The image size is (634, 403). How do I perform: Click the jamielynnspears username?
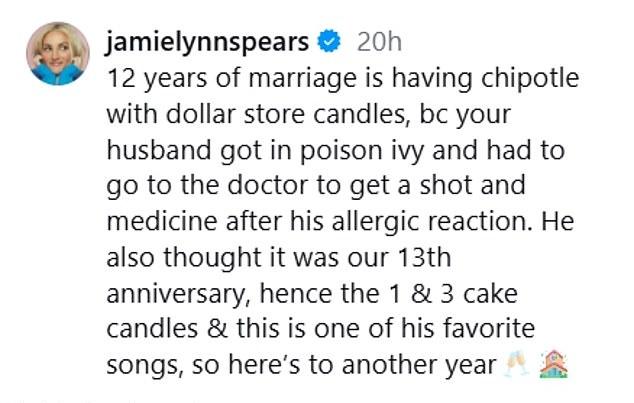point(205,42)
